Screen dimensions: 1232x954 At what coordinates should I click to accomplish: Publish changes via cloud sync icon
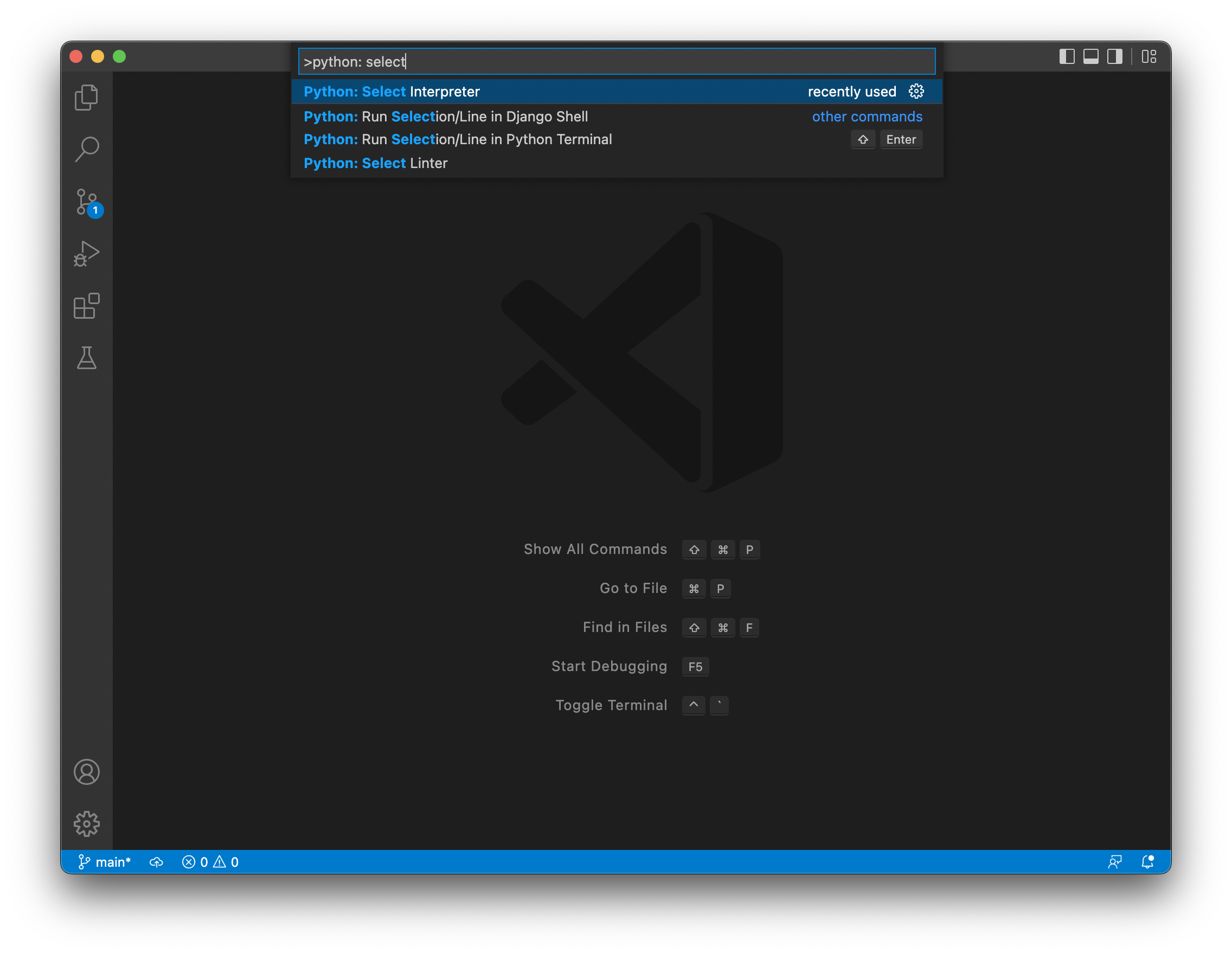point(156,862)
